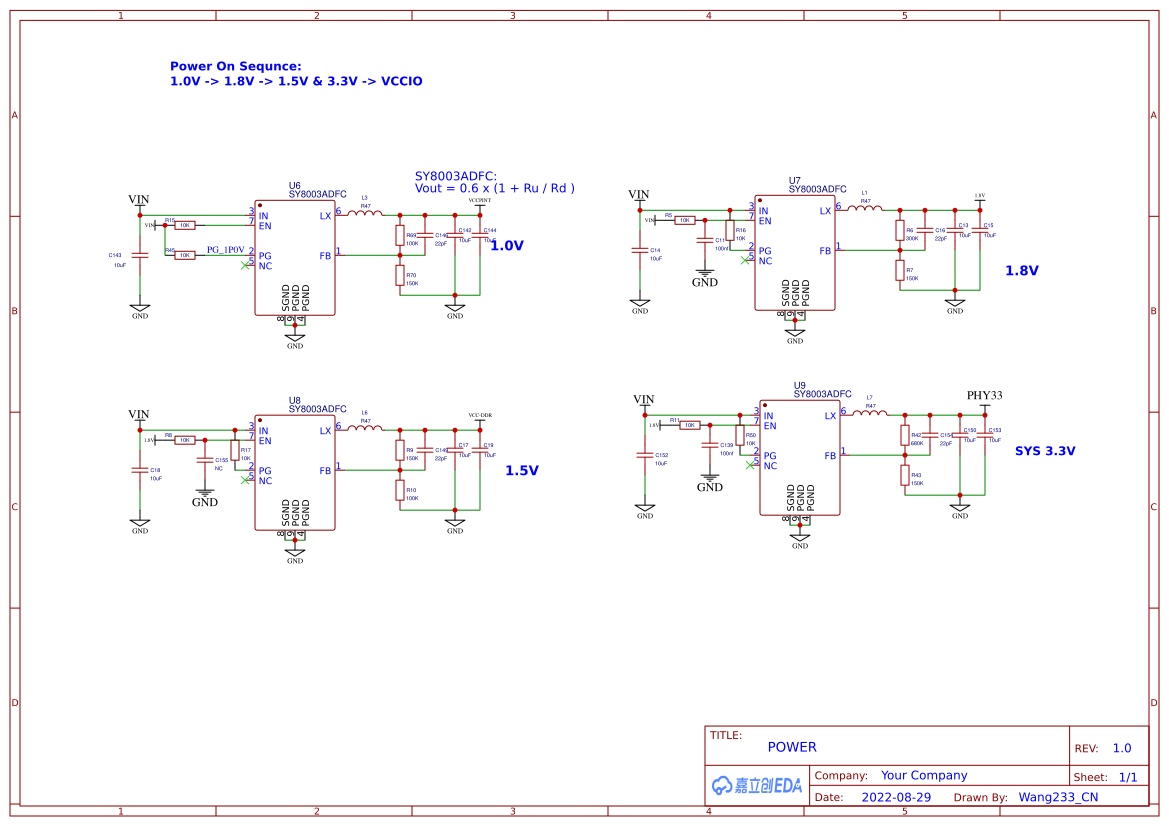Click the SYS 3.3V label

click(1044, 451)
